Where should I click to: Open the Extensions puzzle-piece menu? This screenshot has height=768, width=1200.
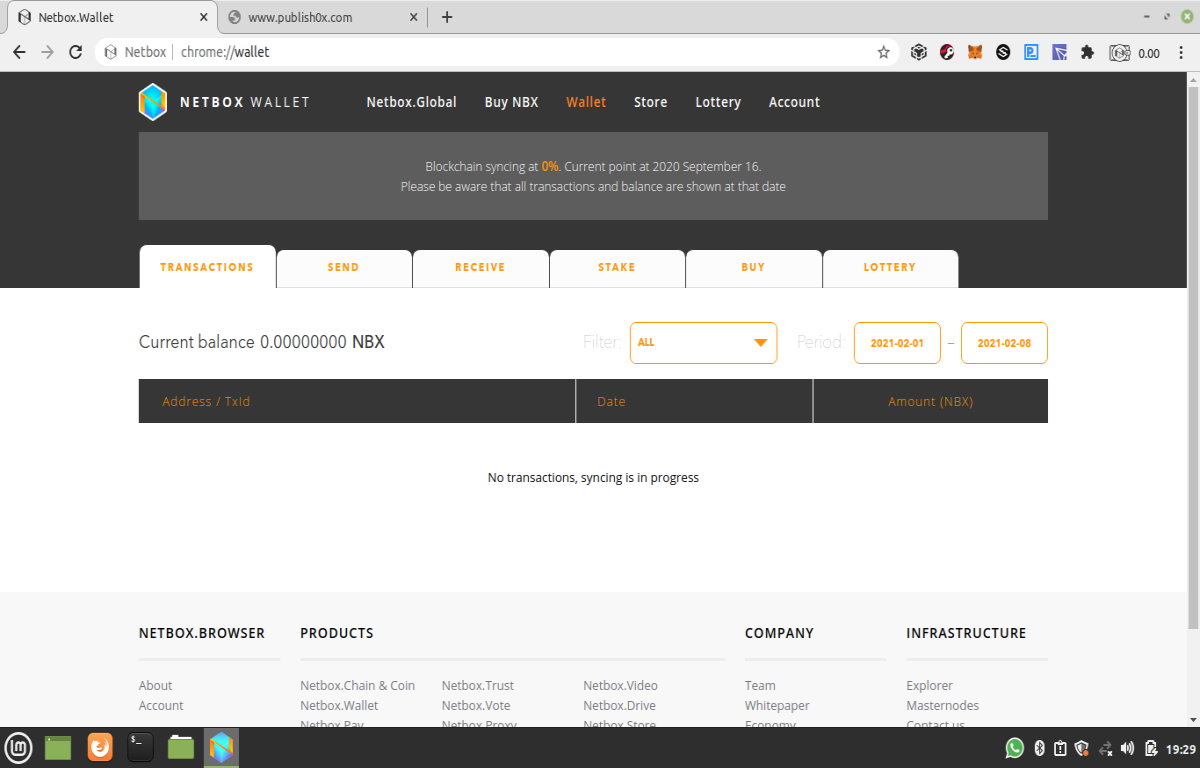pos(1087,52)
